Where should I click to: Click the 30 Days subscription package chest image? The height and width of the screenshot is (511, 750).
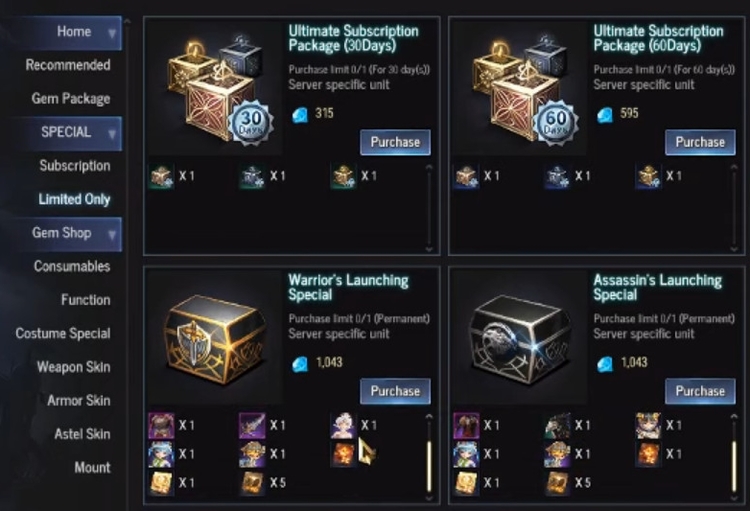214,88
